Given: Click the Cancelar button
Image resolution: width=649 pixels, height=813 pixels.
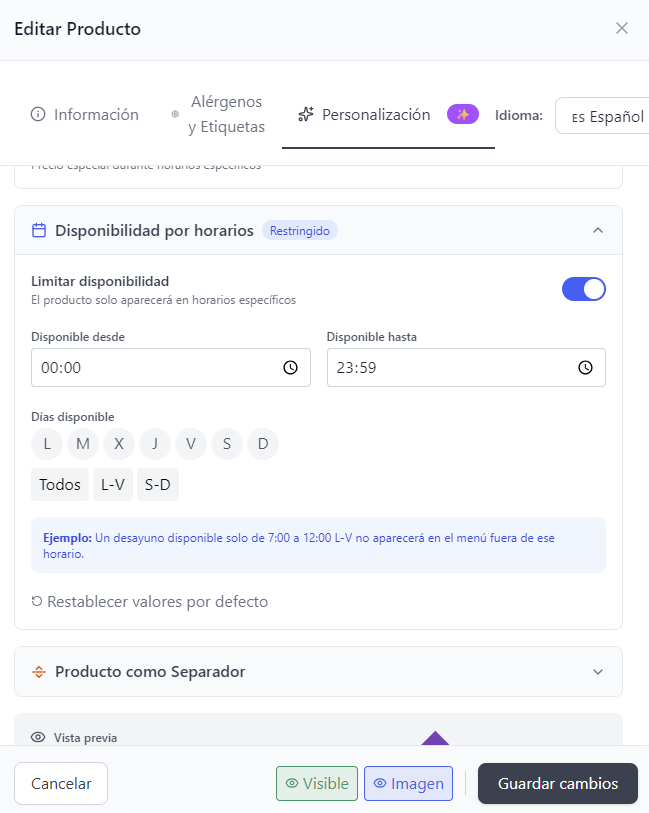Looking at the screenshot, I should tap(61, 784).
